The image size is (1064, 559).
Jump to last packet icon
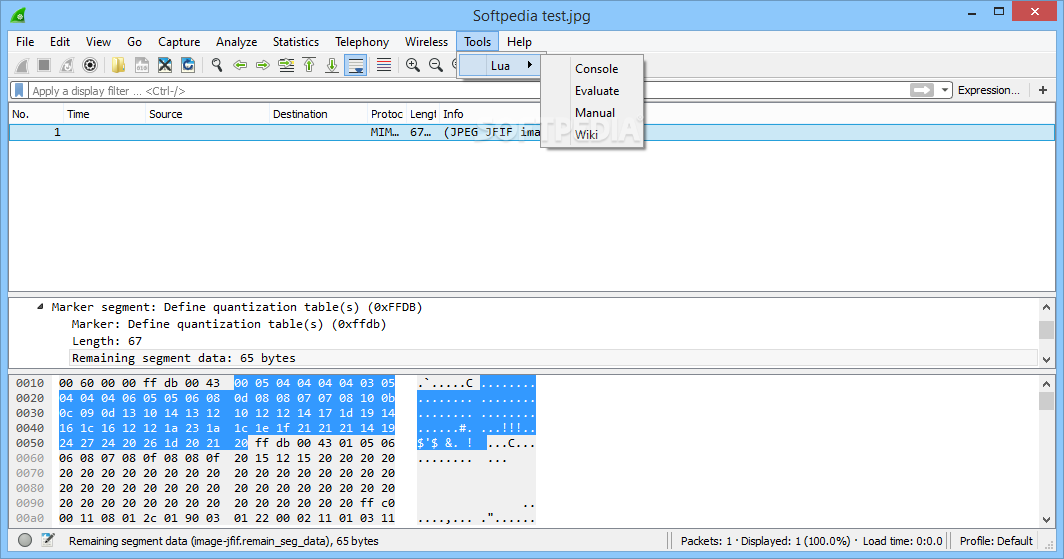332,65
